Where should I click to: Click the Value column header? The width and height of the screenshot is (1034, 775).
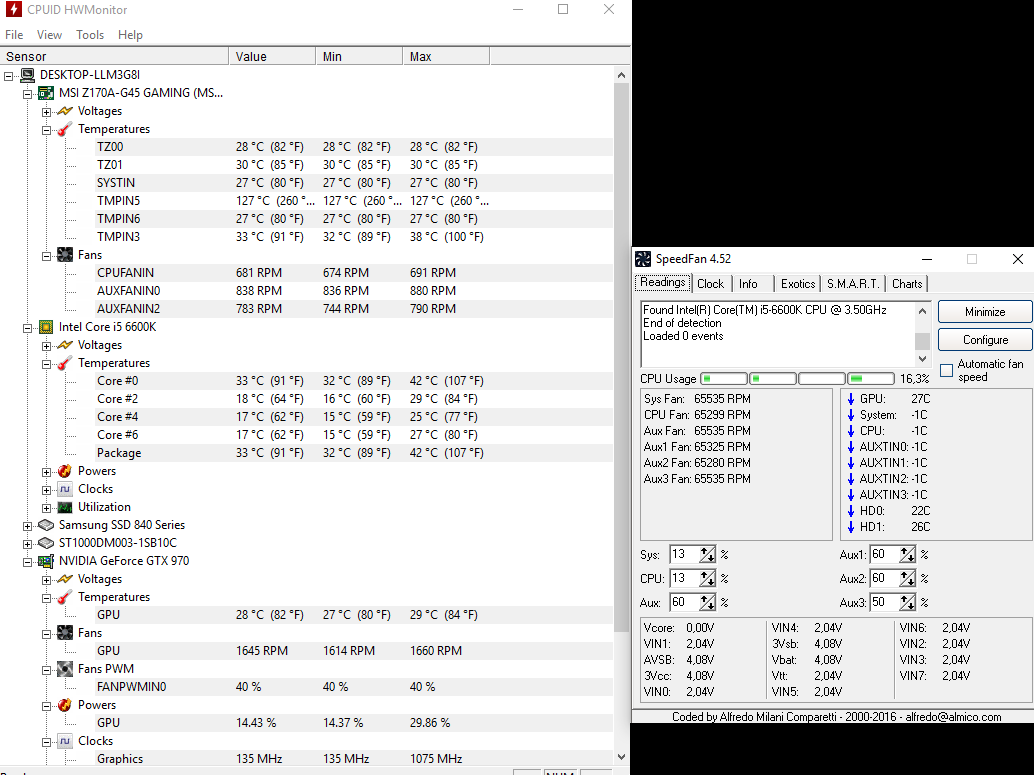tap(272, 57)
